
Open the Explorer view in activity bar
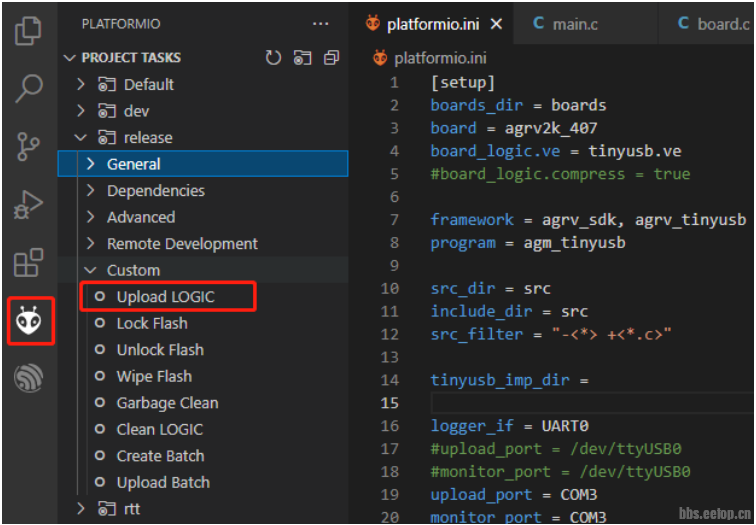click(x=29, y=30)
